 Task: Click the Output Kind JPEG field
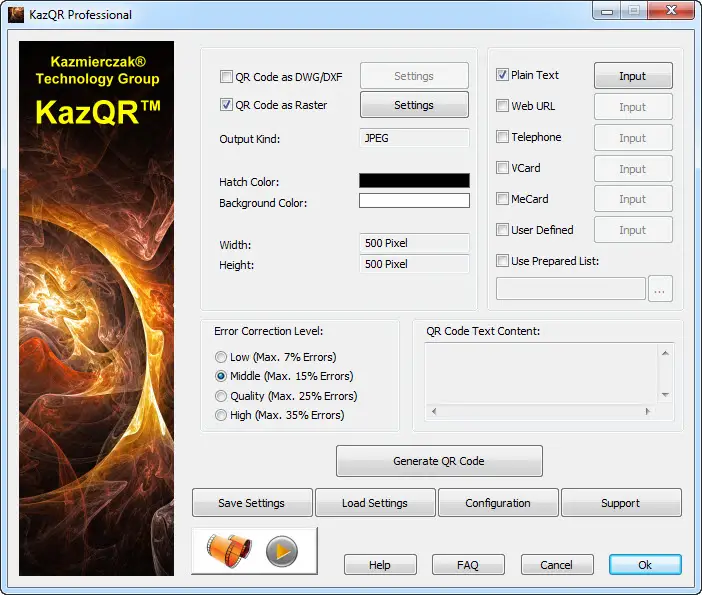pos(414,138)
